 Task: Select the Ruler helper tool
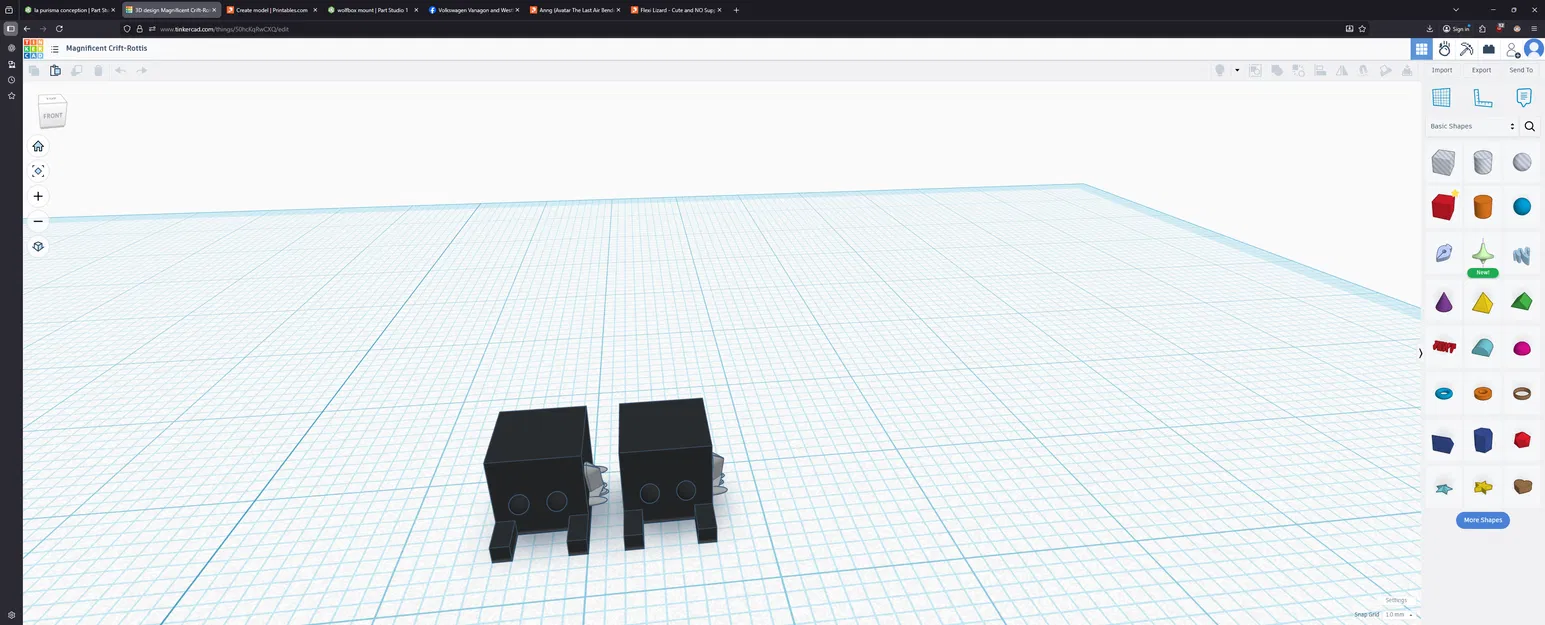[x=1483, y=97]
